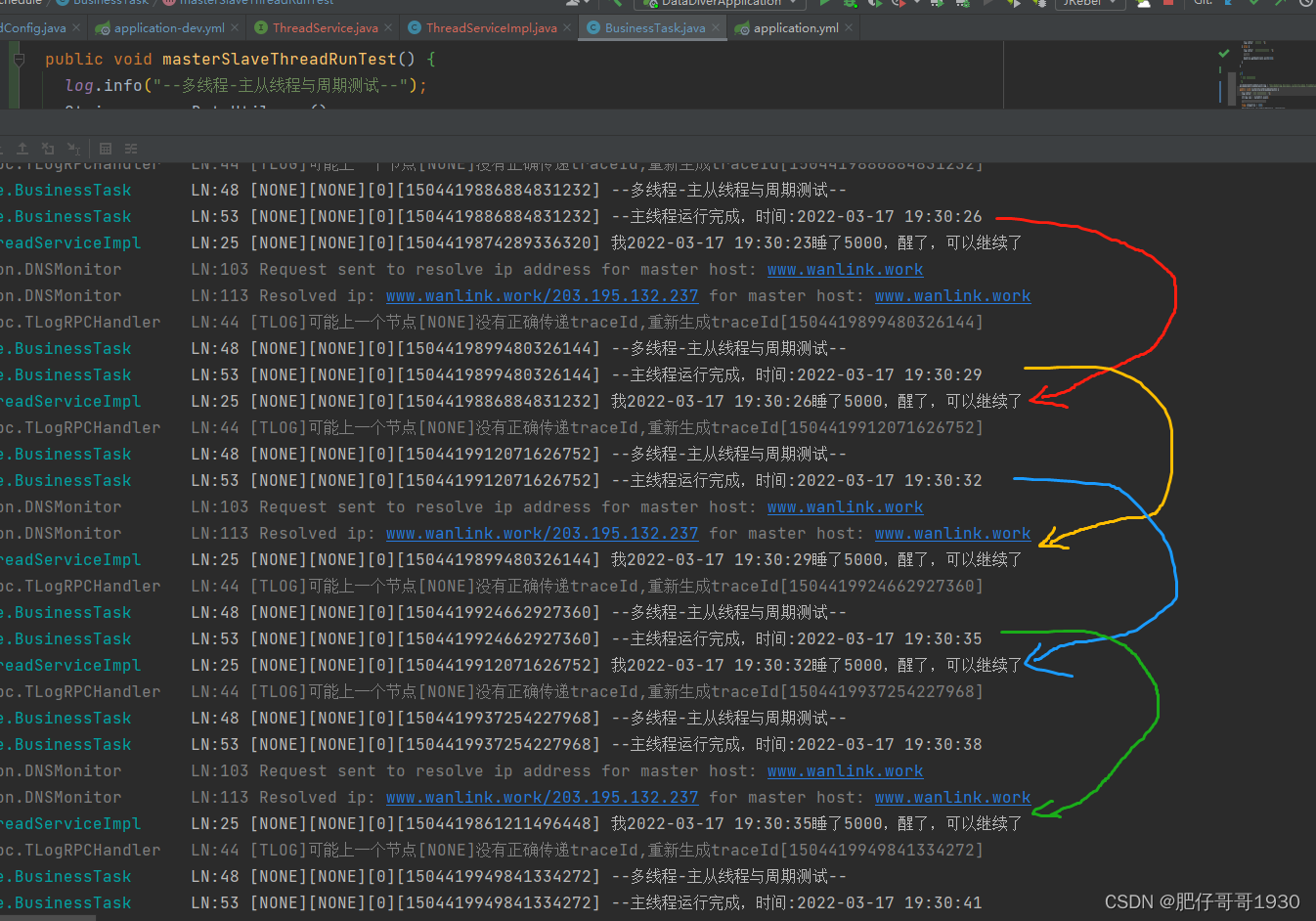Switch to the ThreadServiceImpl.java tab

(x=492, y=28)
